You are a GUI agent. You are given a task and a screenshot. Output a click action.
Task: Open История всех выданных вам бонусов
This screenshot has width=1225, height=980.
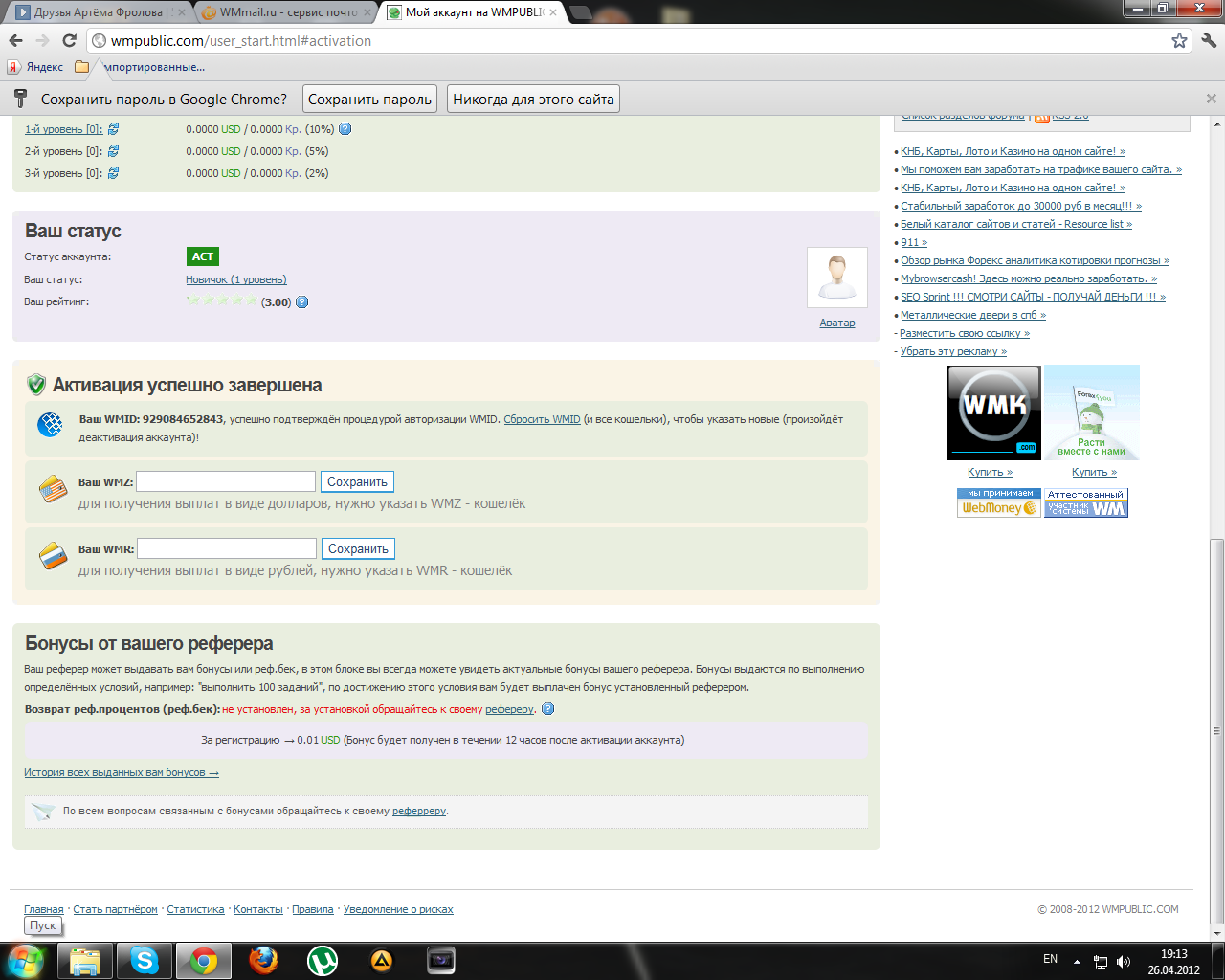click(x=122, y=772)
